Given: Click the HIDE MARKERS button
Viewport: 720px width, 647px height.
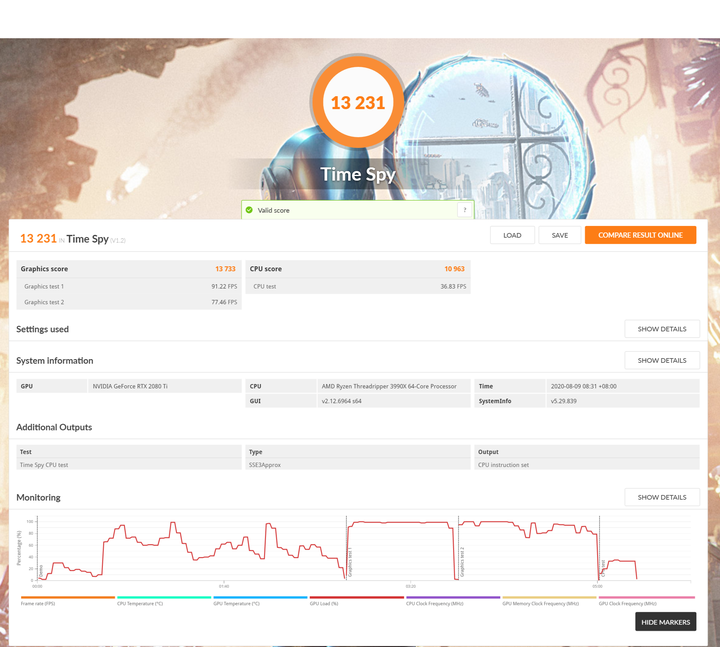Looking at the screenshot, I should 665,622.
